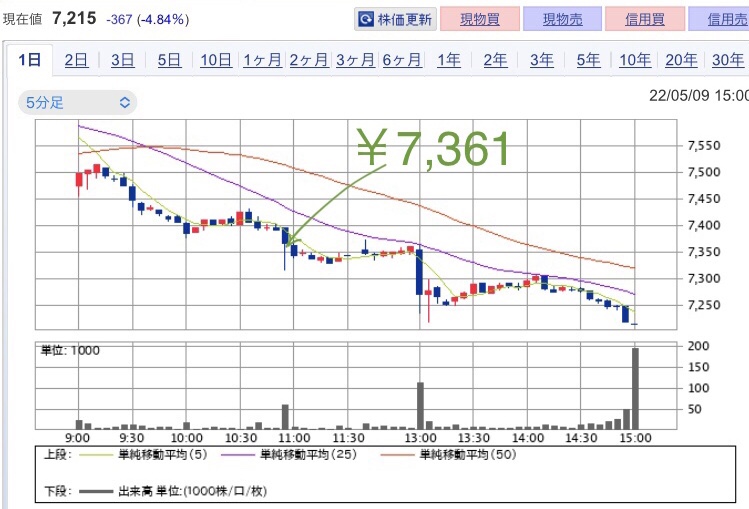Viewport: 749px width, 509px height.
Task: Click the 15:00 time axis label
Action: 635,438
